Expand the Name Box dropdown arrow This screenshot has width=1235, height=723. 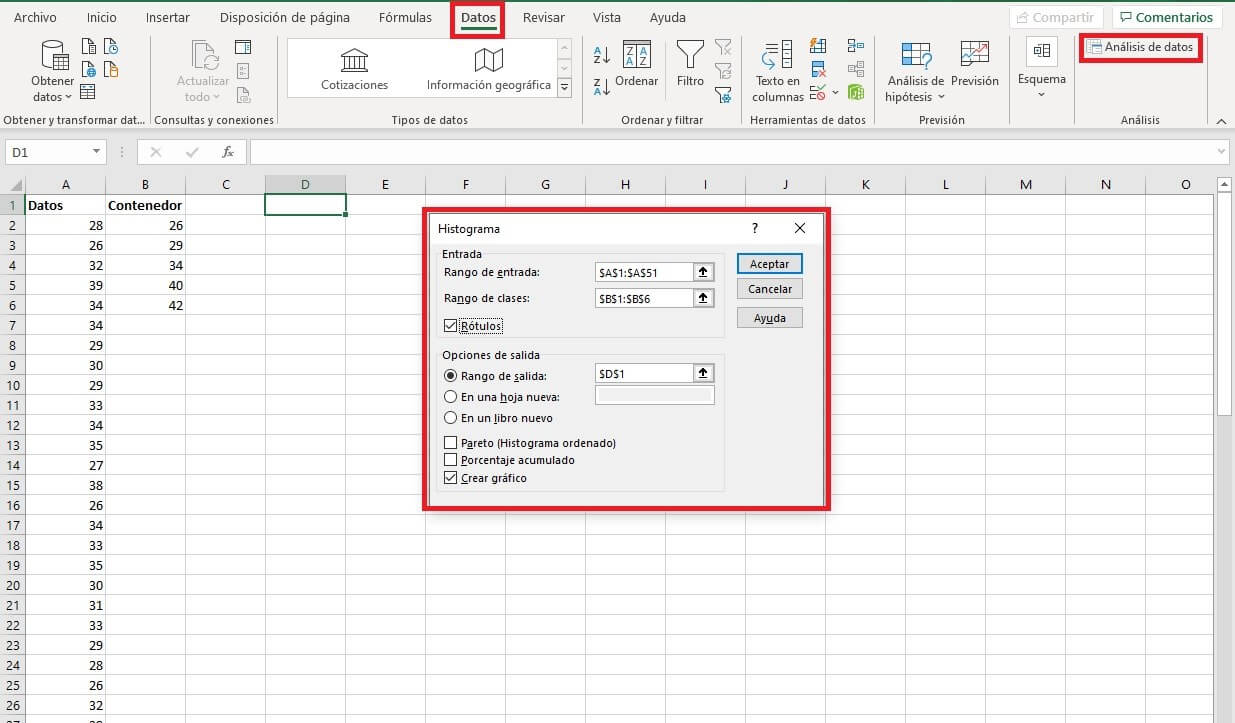tap(97, 152)
